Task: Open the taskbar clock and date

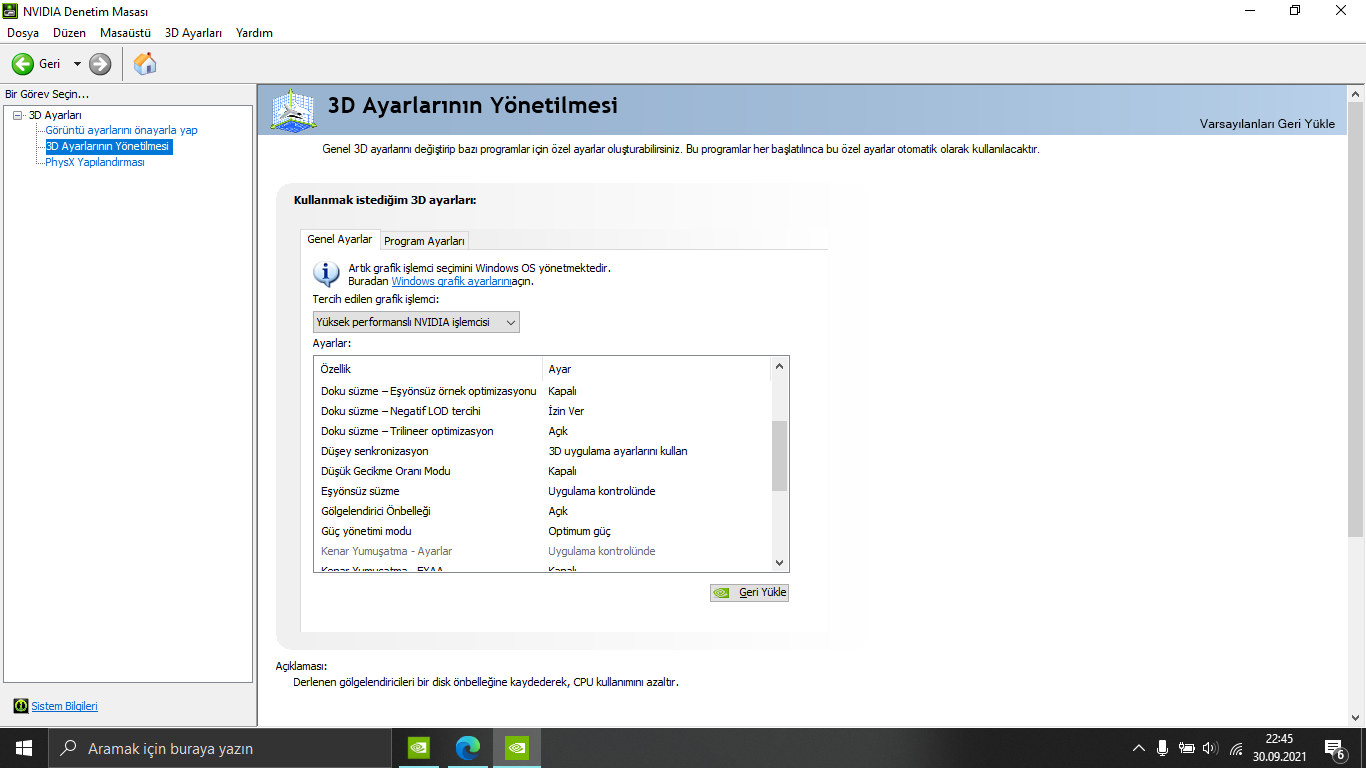Action: [1279, 748]
